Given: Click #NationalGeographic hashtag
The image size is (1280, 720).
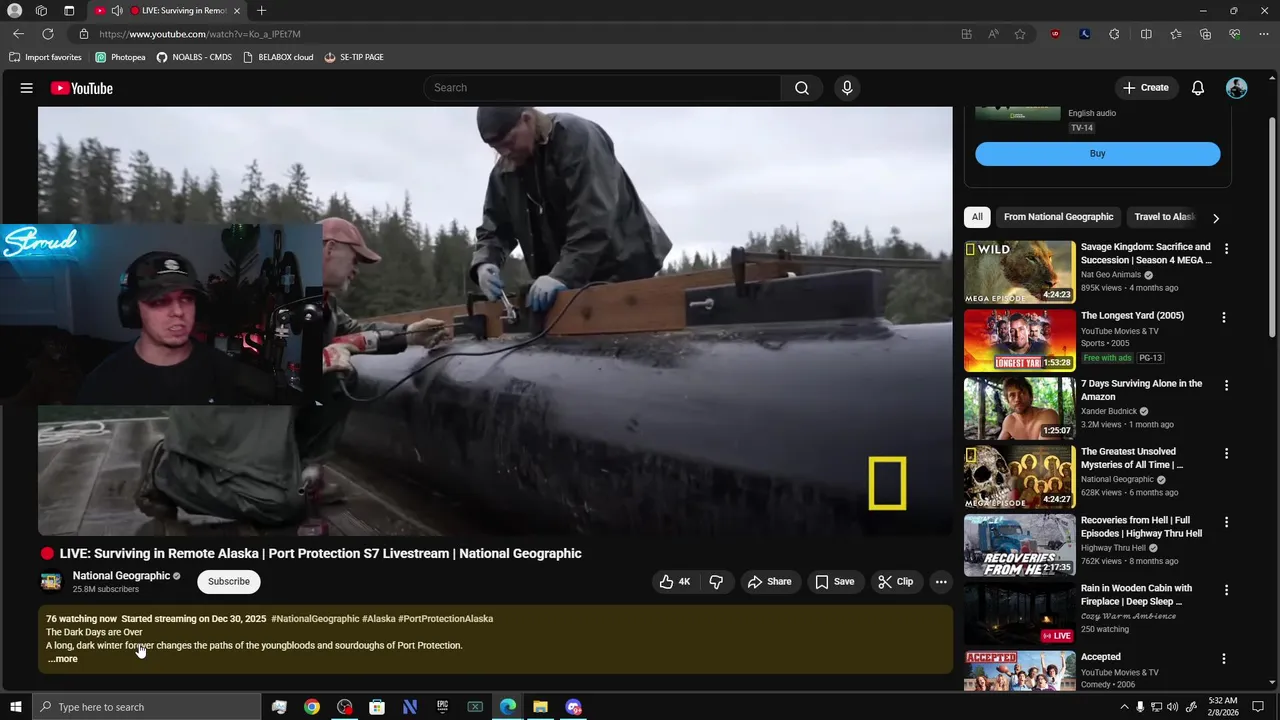Looking at the screenshot, I should coord(315,619).
